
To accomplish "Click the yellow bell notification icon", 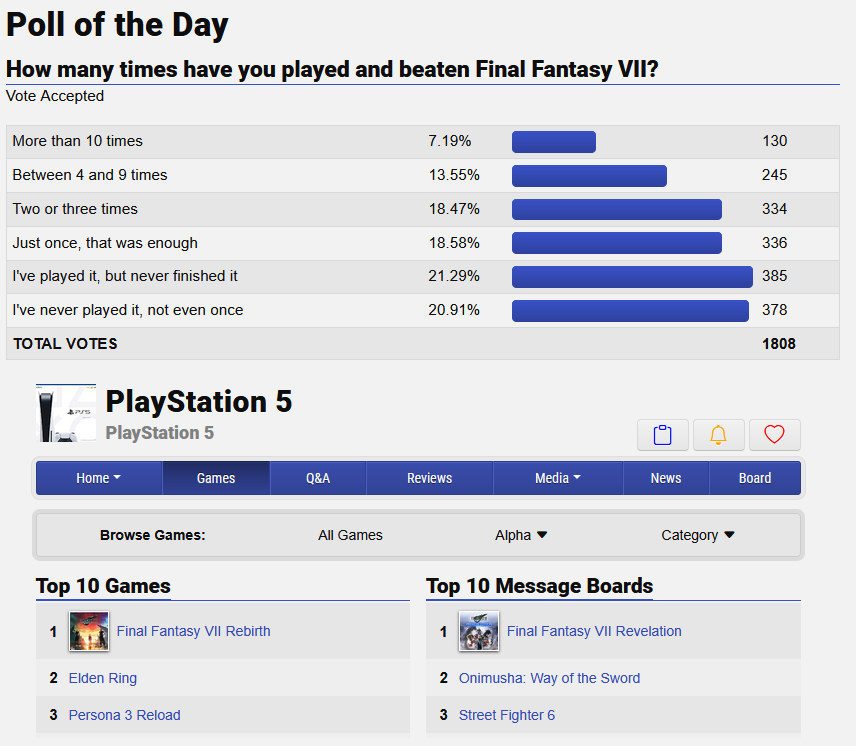I will pyautogui.click(x=718, y=435).
